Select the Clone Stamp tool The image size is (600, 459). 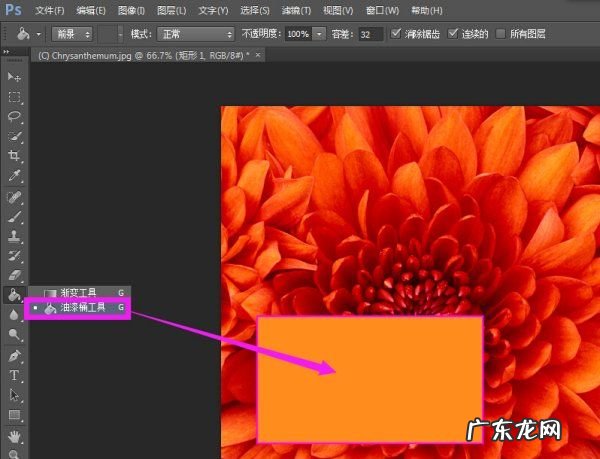point(14,236)
